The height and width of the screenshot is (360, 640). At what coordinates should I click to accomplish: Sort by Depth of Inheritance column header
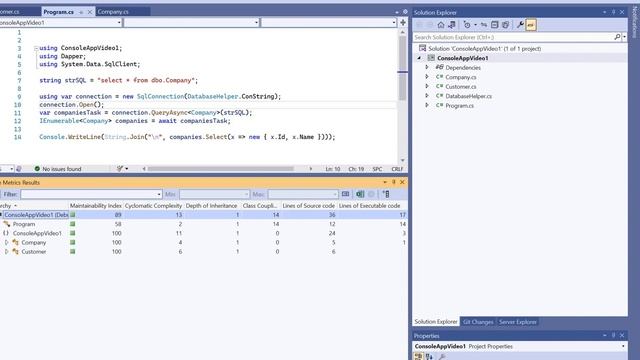(211, 206)
